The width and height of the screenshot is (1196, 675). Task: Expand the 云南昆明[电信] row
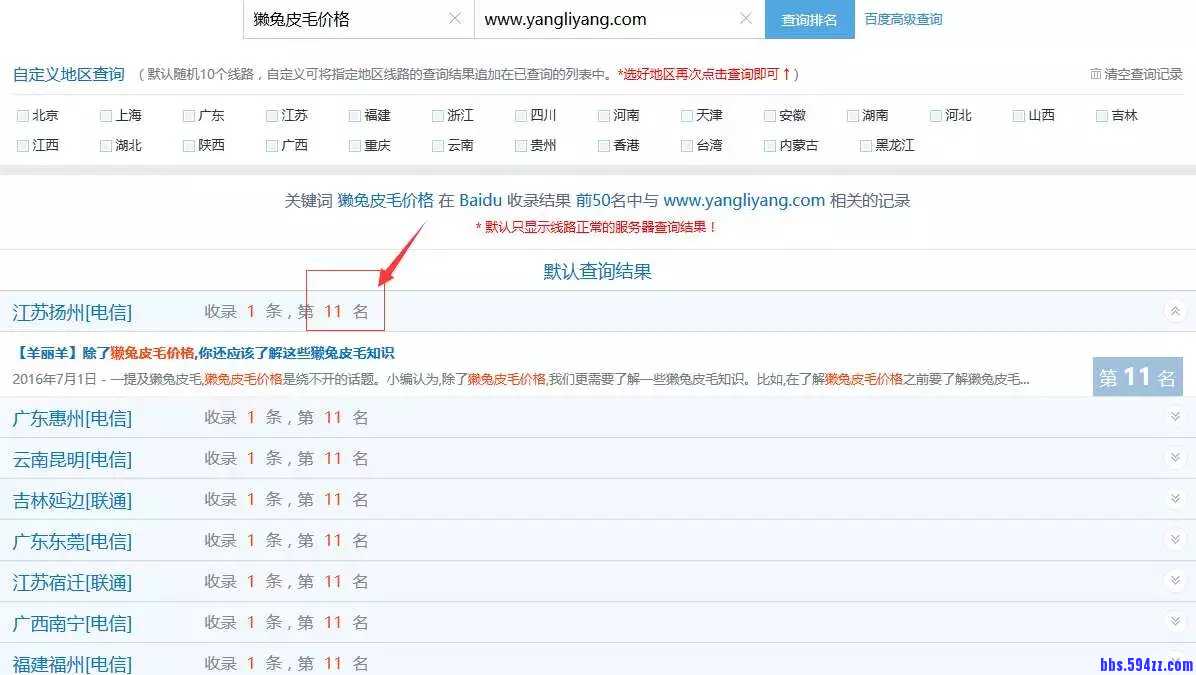(1175, 458)
